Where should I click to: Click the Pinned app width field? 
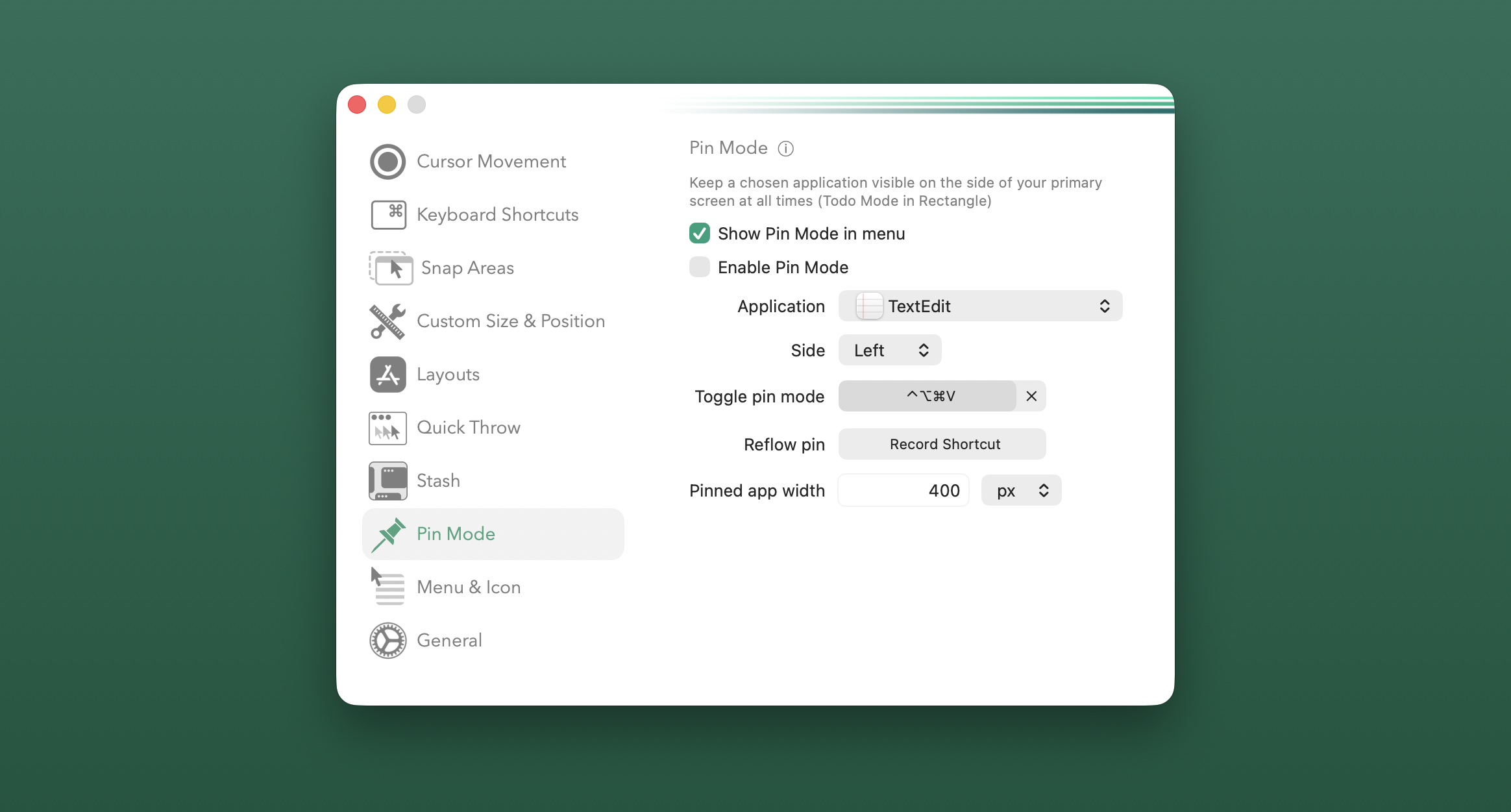[x=903, y=490]
